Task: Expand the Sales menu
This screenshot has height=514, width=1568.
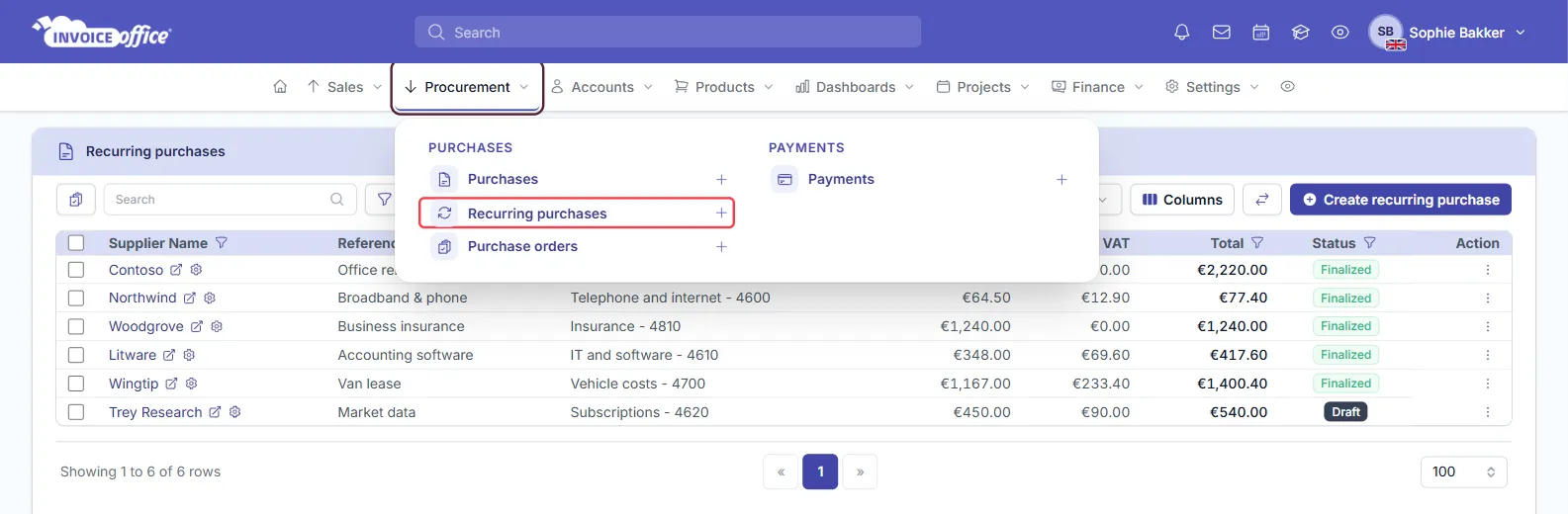Action: [x=344, y=87]
